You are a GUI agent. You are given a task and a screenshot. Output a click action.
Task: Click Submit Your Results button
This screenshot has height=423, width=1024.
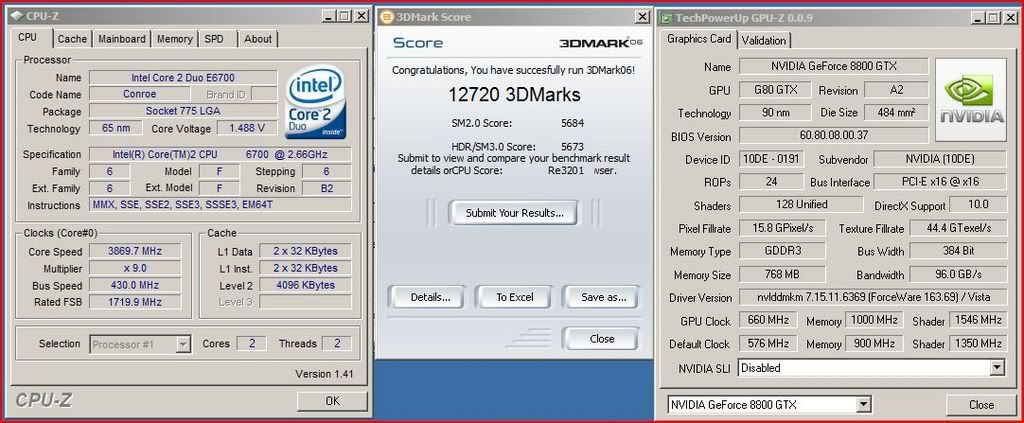pos(513,213)
